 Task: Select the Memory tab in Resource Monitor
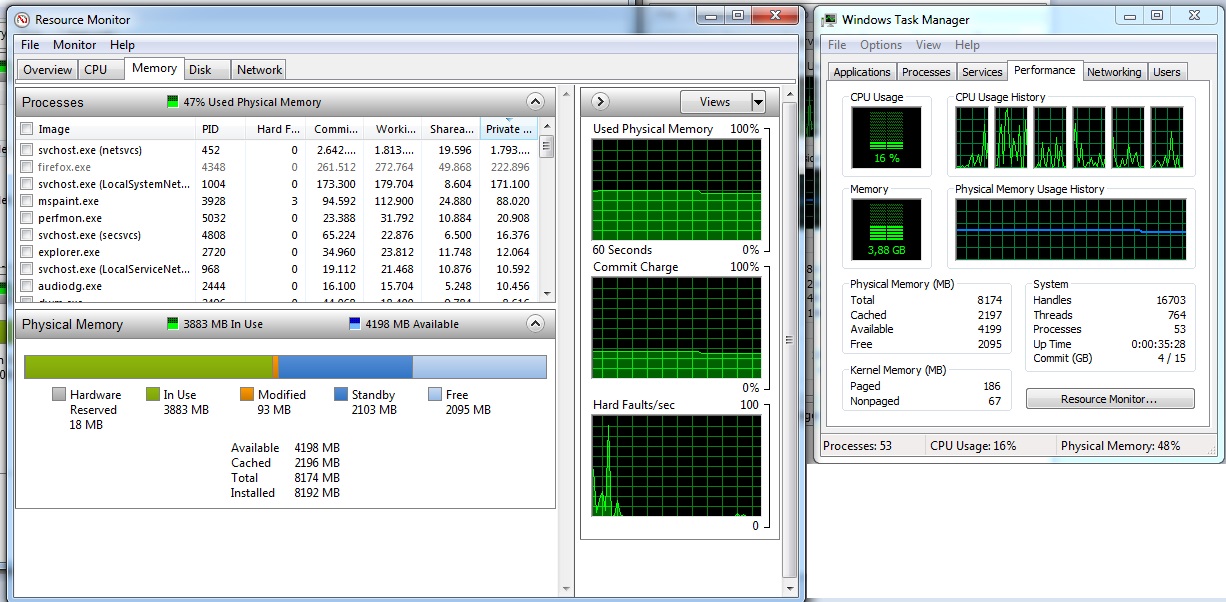click(x=154, y=68)
